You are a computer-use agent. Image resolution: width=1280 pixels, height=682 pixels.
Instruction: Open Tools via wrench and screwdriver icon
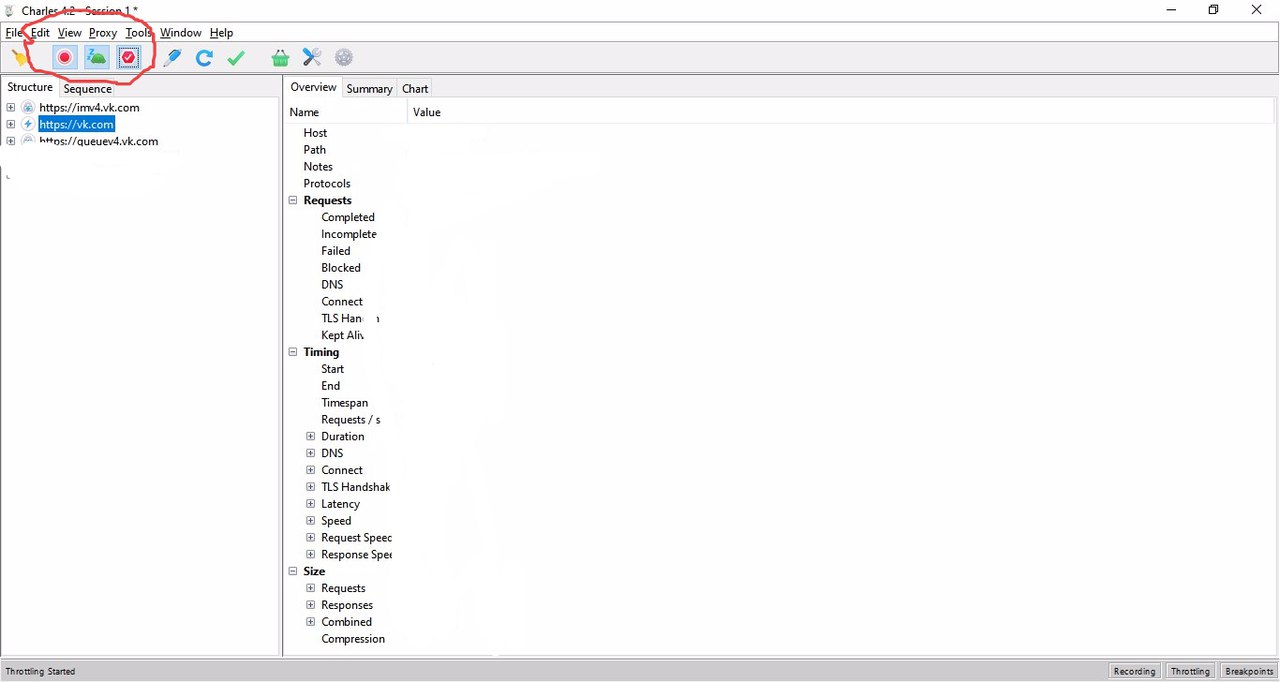coord(312,58)
